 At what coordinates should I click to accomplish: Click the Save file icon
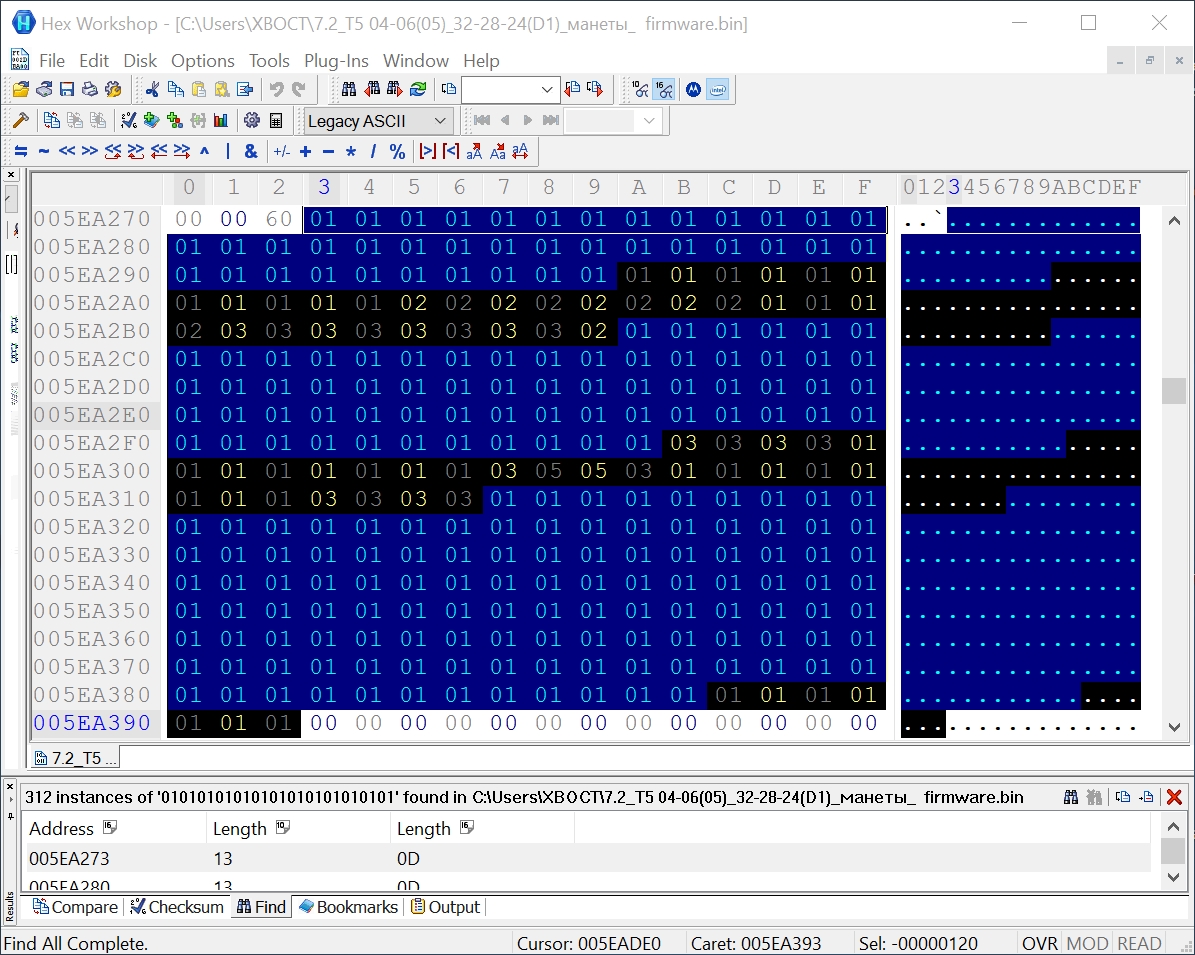tap(67, 90)
